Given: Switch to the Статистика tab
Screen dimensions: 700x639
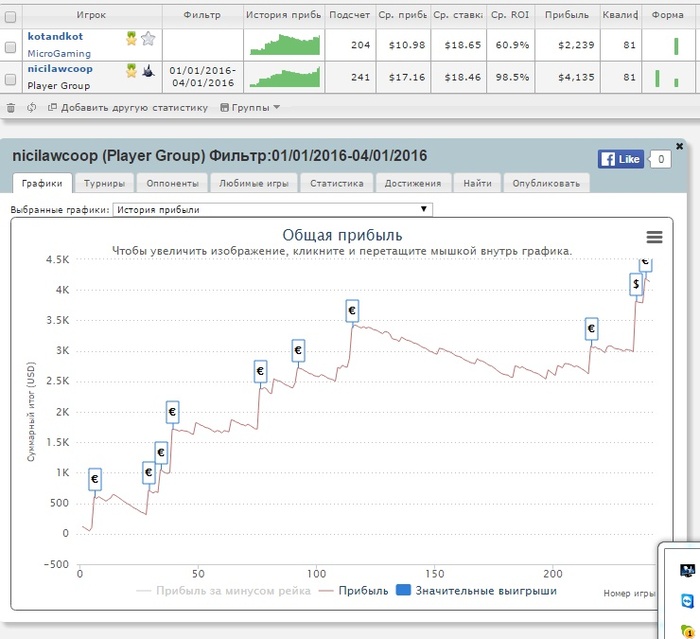Looking at the screenshot, I should pos(337,183).
